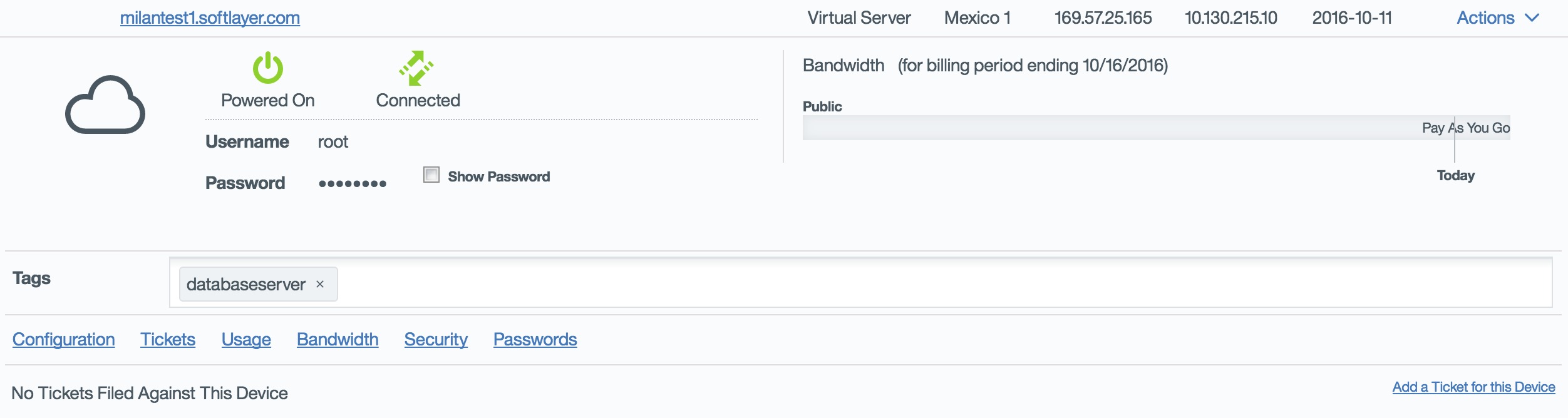Screen dimensions: 1568x418
Task: Expand the Actions dropdown menu
Action: [1485, 18]
